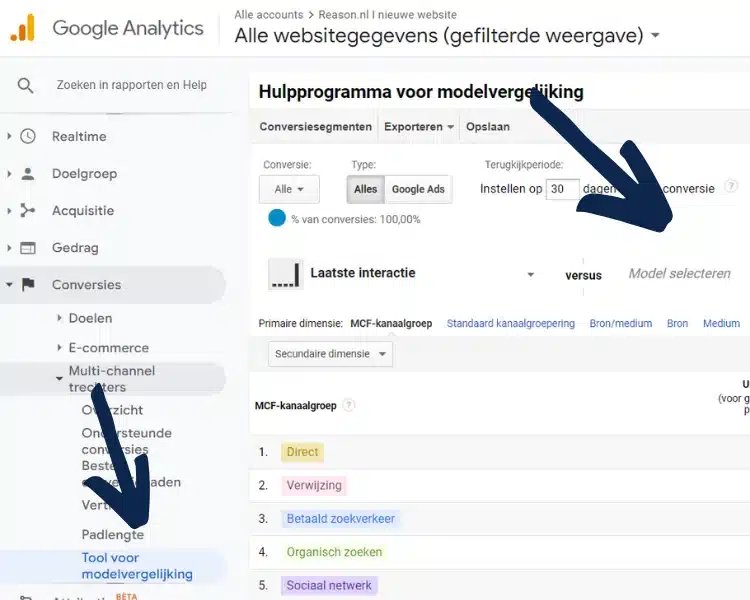
Task: Select MCF-kanaalgroep primary dimension
Action: [x=391, y=323]
